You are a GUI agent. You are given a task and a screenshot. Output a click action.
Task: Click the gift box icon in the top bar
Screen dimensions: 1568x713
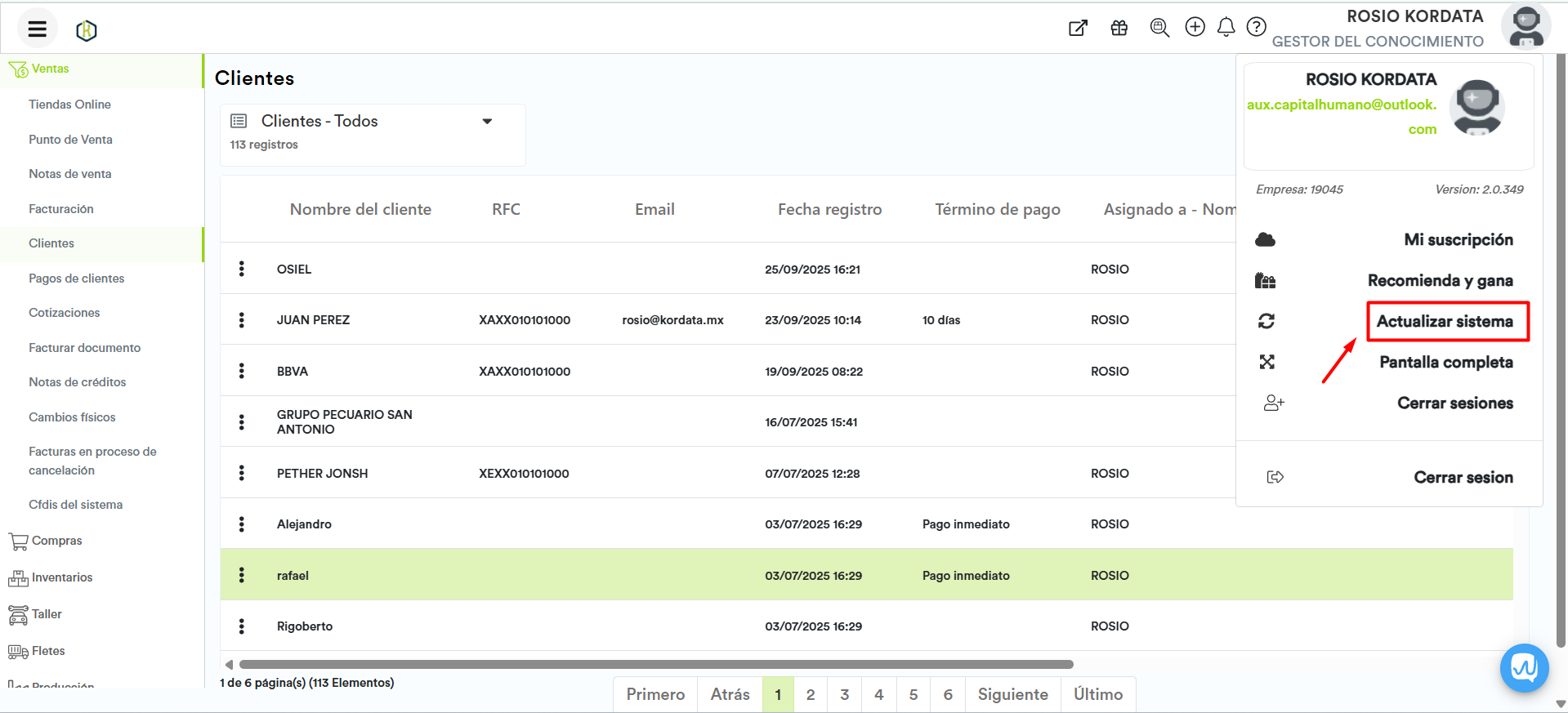[1119, 28]
